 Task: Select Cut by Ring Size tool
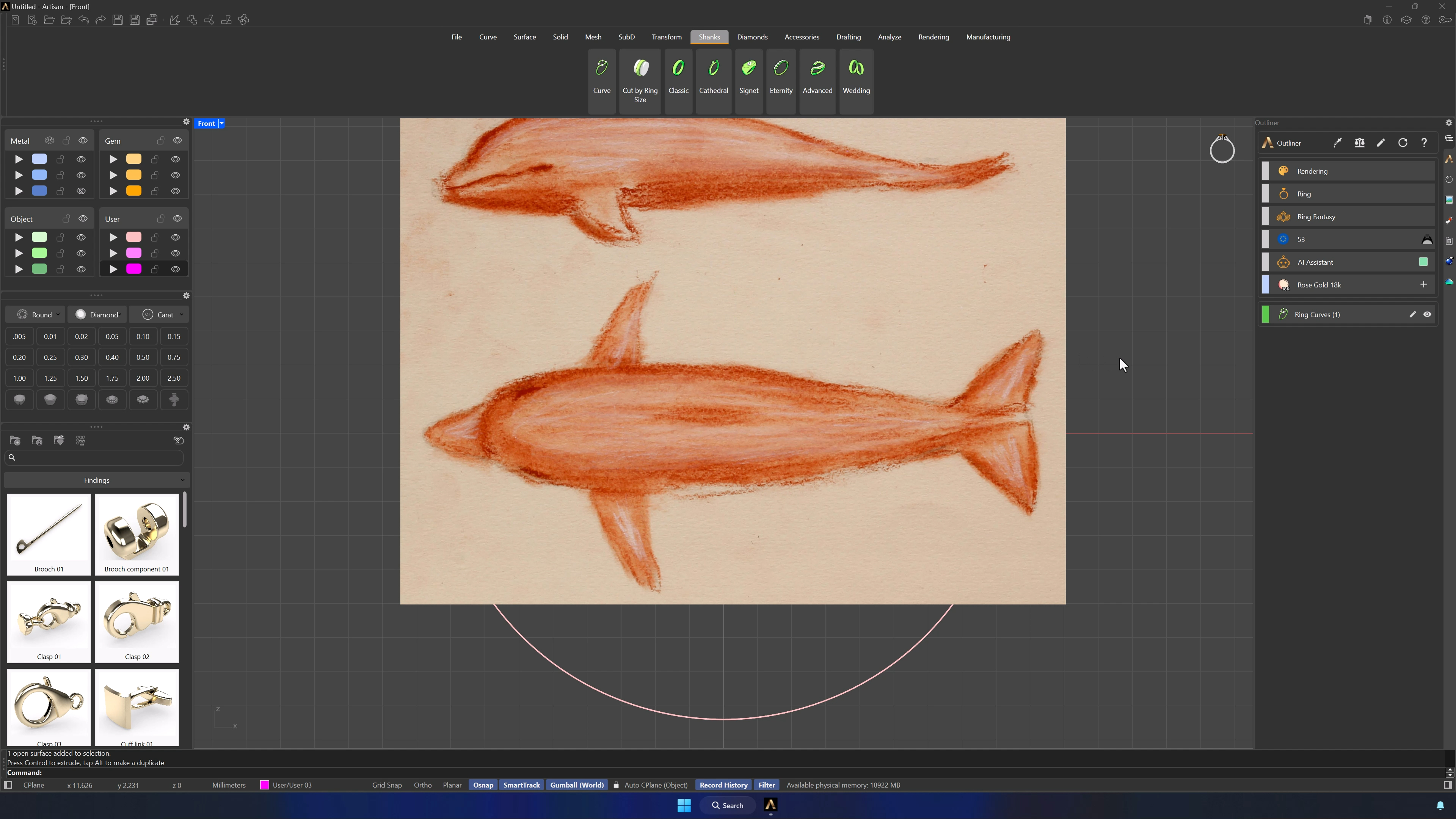pyautogui.click(x=640, y=80)
